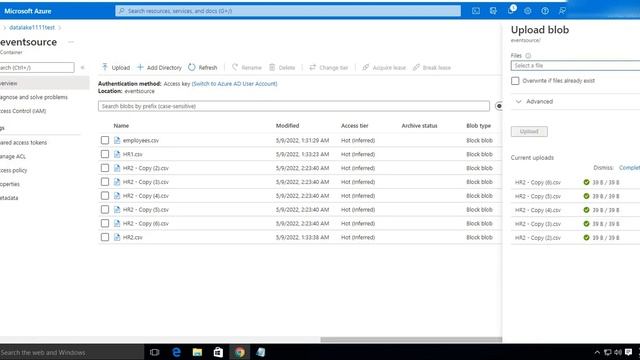Open the HR2 - Copy (4).csv blob
640x360 pixels.
145,196
